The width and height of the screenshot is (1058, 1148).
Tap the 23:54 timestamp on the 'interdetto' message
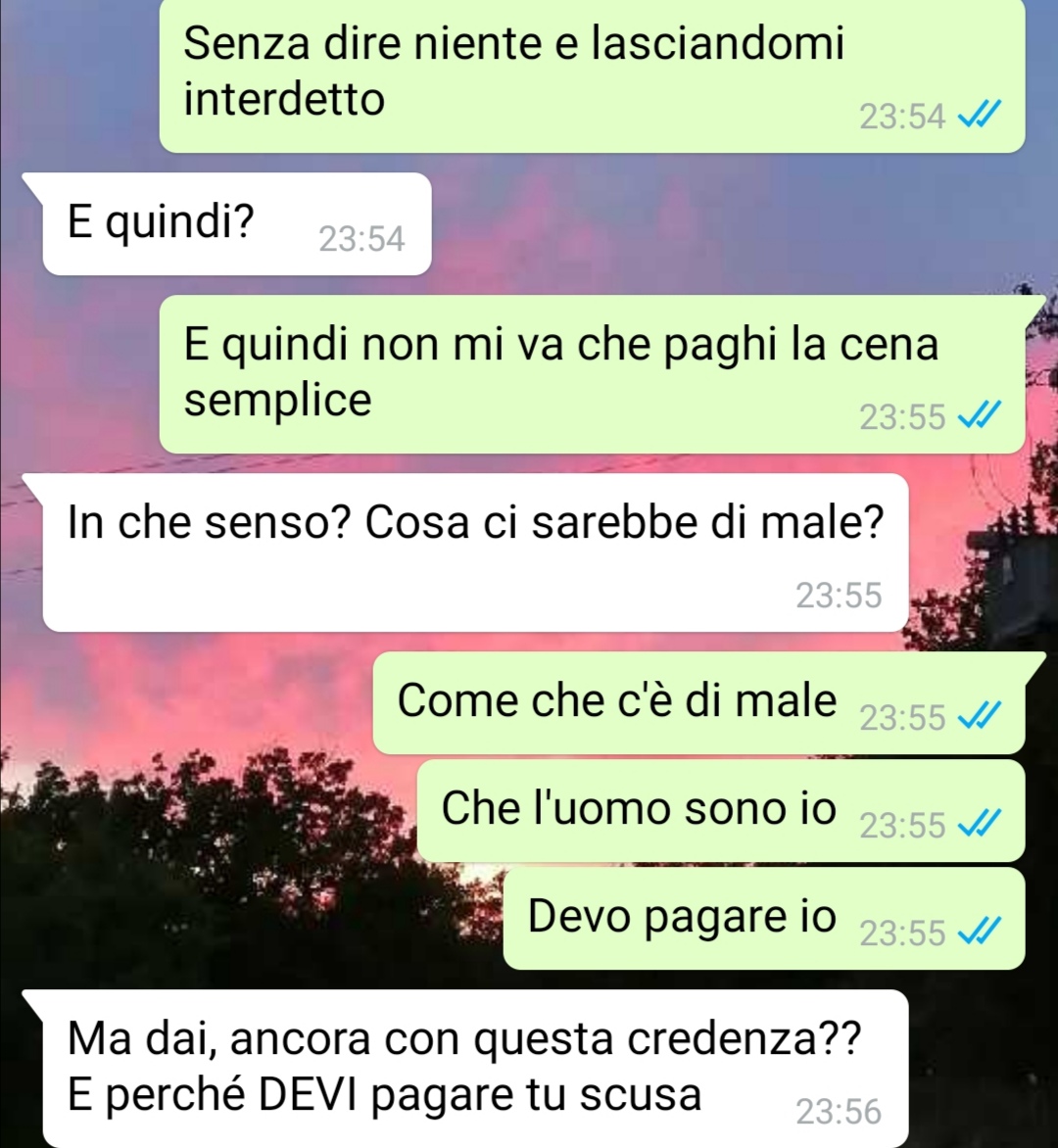pyautogui.click(x=902, y=117)
